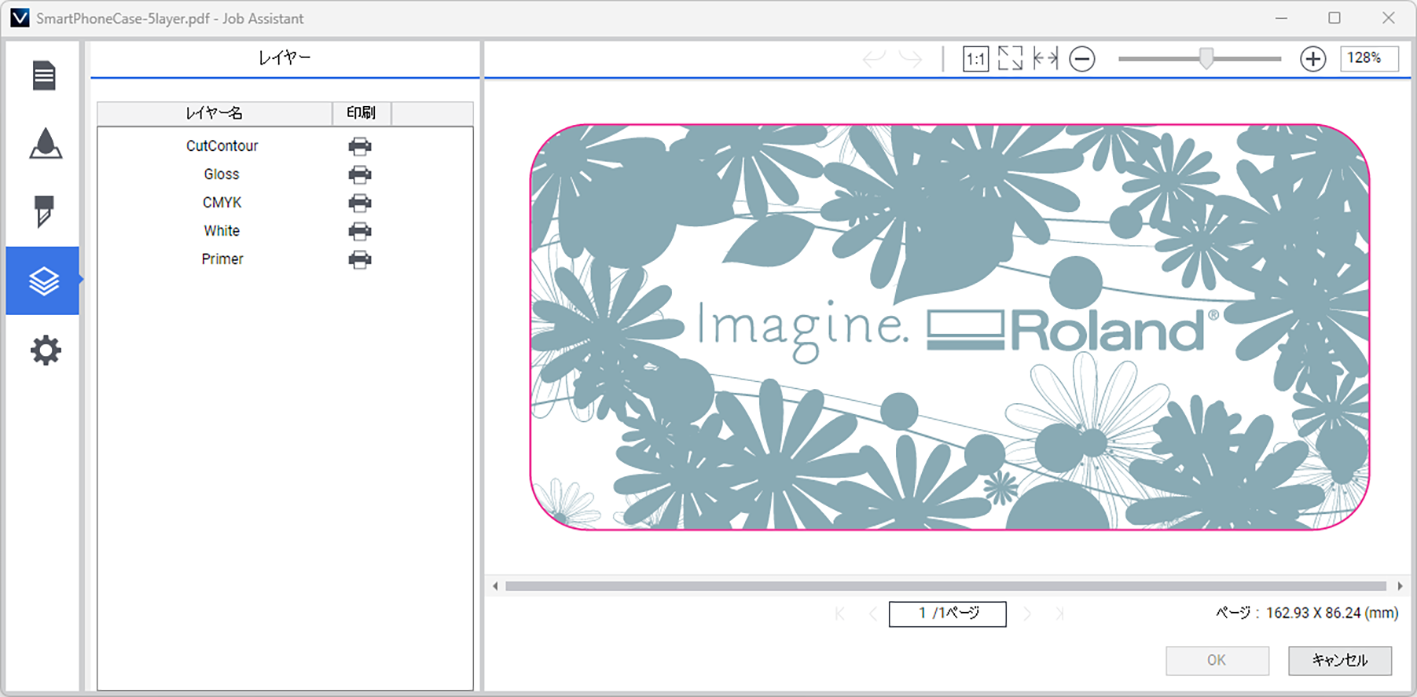Toggle print for CMYK layer
This screenshot has width=1417, height=697.
(360, 202)
